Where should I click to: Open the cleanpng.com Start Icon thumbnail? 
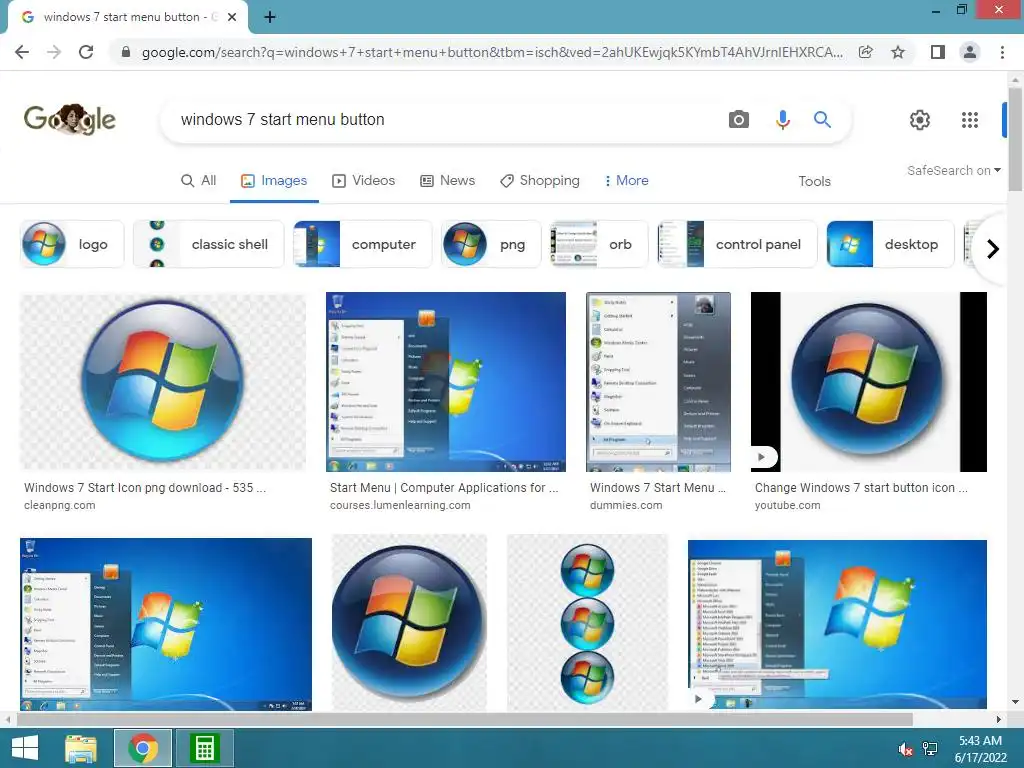pyautogui.click(x=163, y=382)
